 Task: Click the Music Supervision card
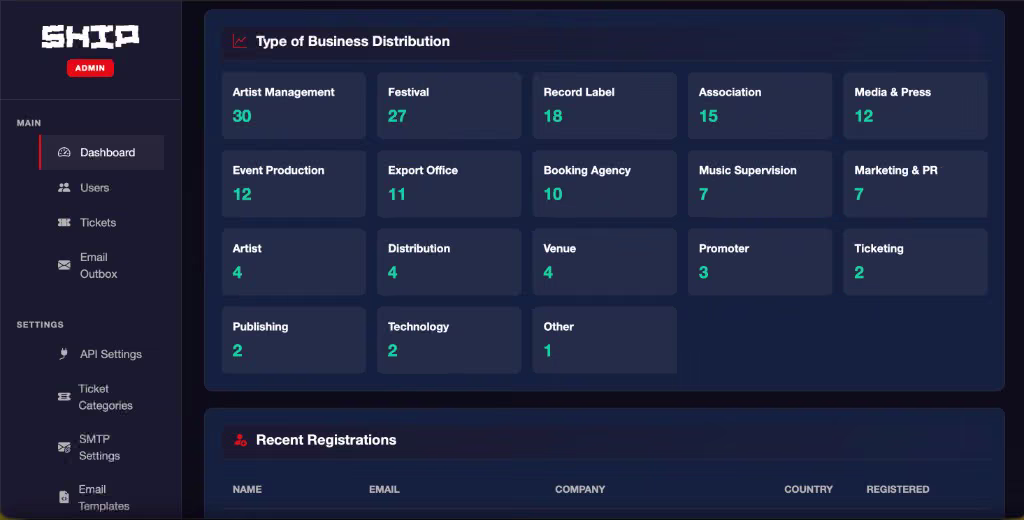760,184
